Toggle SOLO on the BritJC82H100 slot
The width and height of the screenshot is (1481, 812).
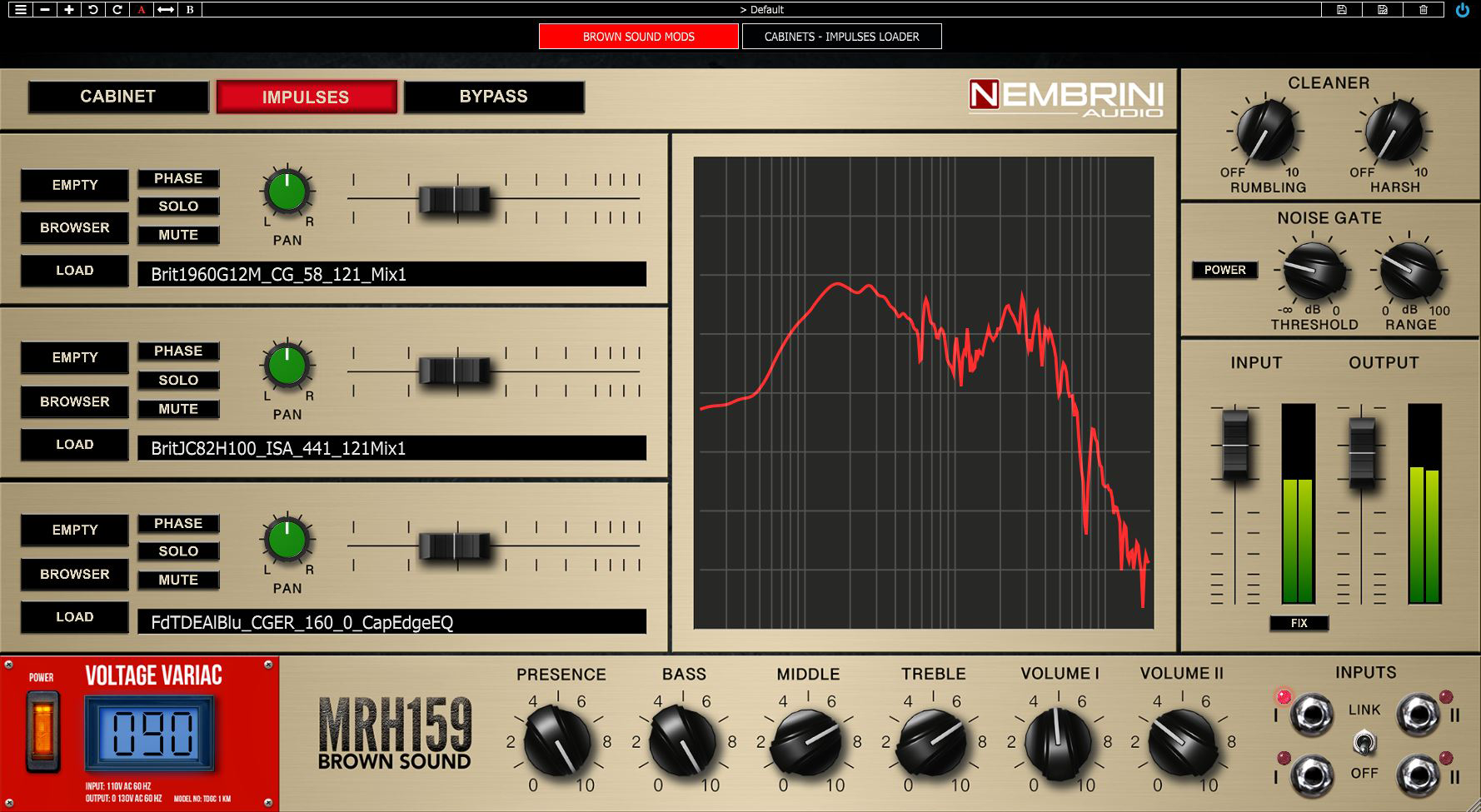coord(178,380)
